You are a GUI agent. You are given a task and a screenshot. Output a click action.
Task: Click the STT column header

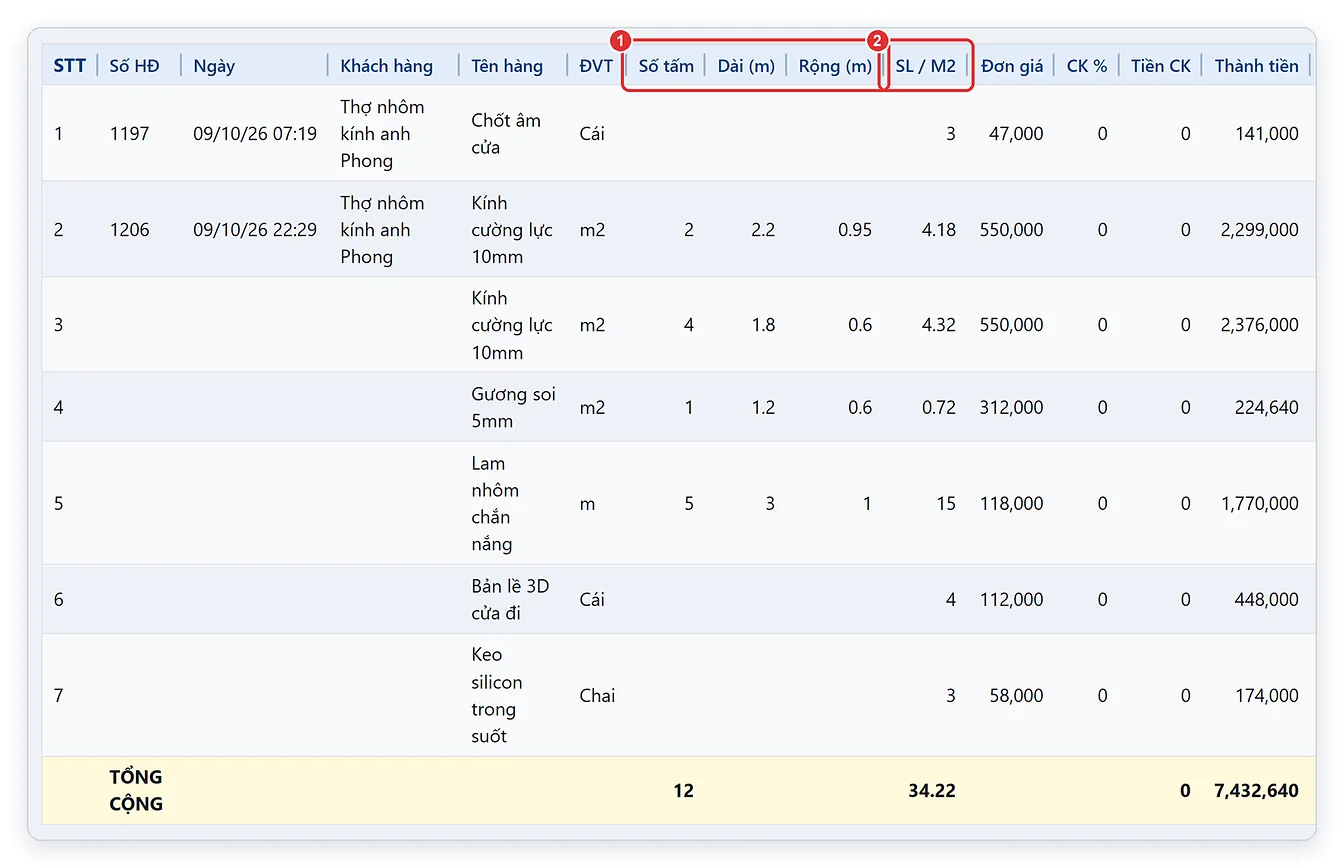70,66
